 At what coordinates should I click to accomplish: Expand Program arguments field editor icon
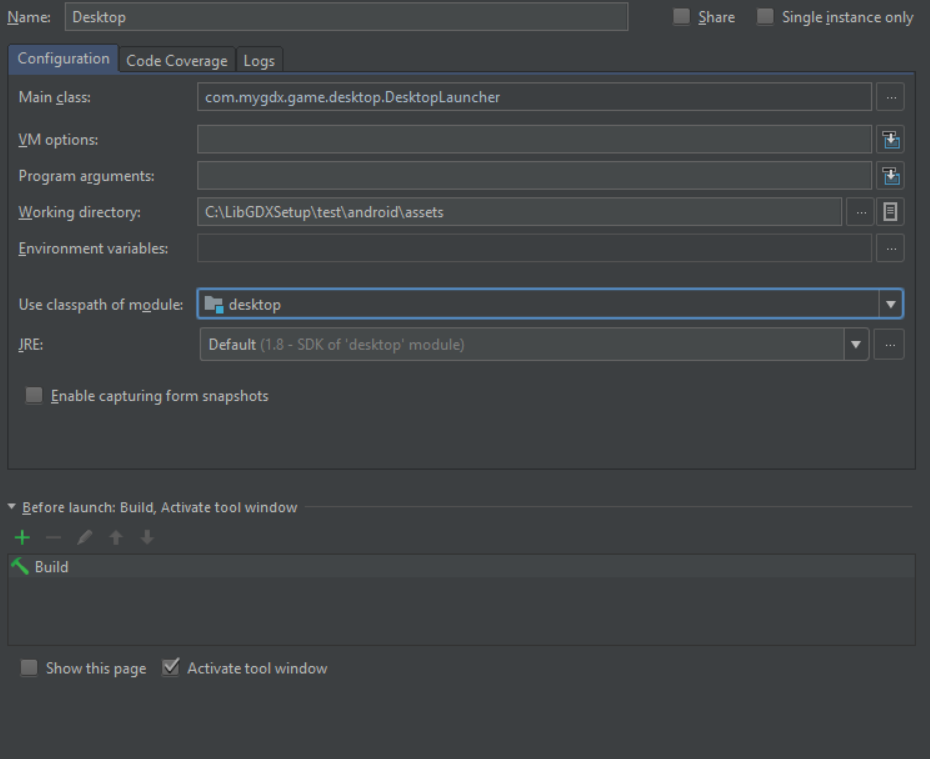890,176
